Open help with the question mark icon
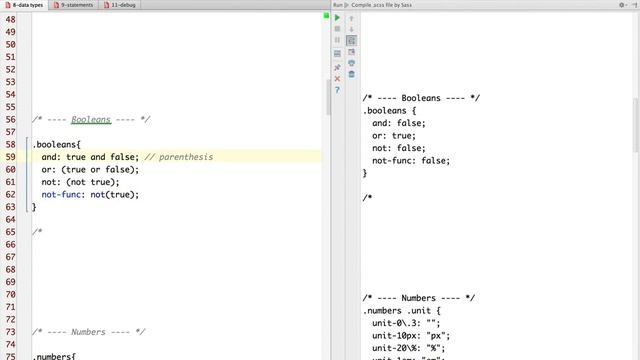The width and height of the screenshot is (640, 360). click(337, 90)
